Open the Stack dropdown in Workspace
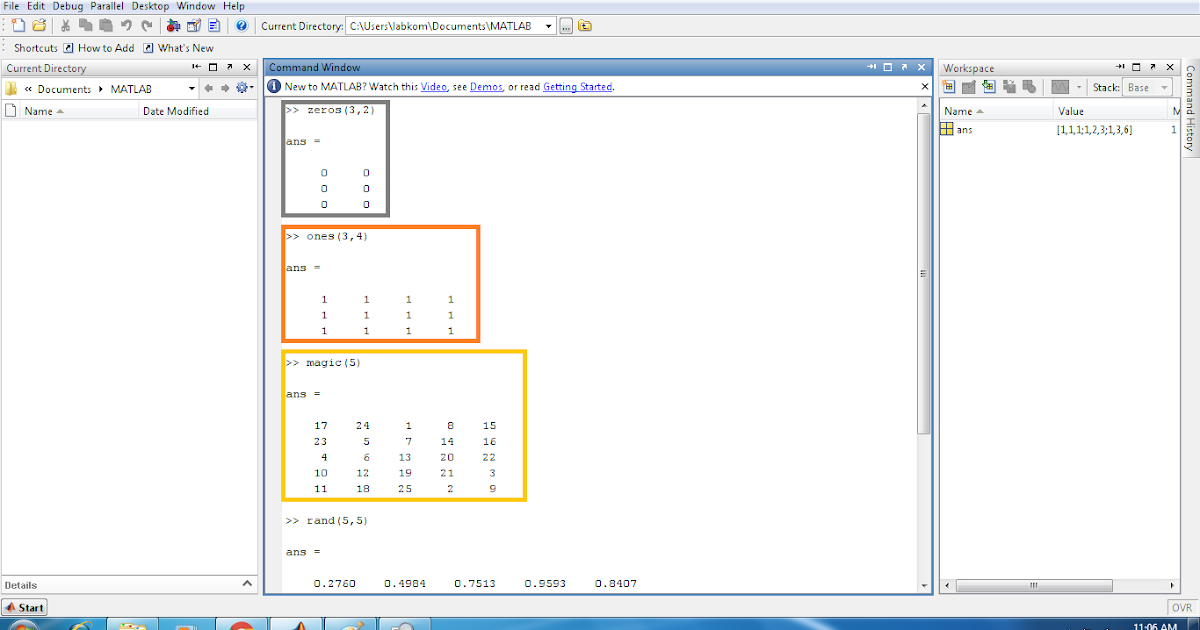 1165,87
